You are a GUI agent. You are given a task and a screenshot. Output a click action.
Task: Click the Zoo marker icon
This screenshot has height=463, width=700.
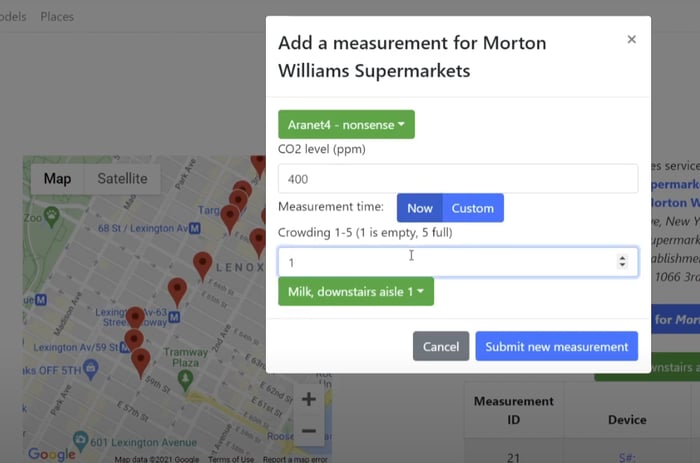click(x=52, y=216)
